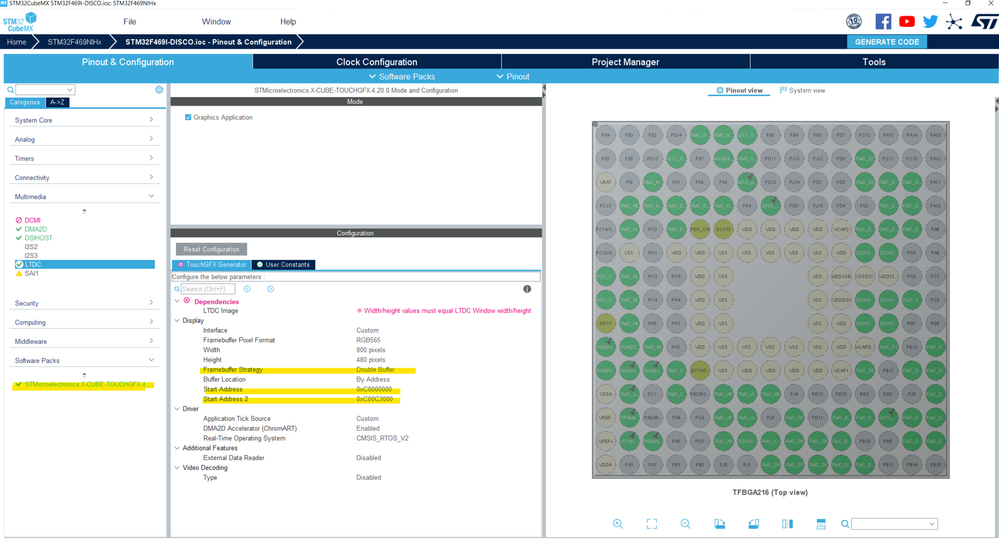Click the previous search result arrow icon
Image resolution: width=999 pixels, height=540 pixels.
(247, 289)
